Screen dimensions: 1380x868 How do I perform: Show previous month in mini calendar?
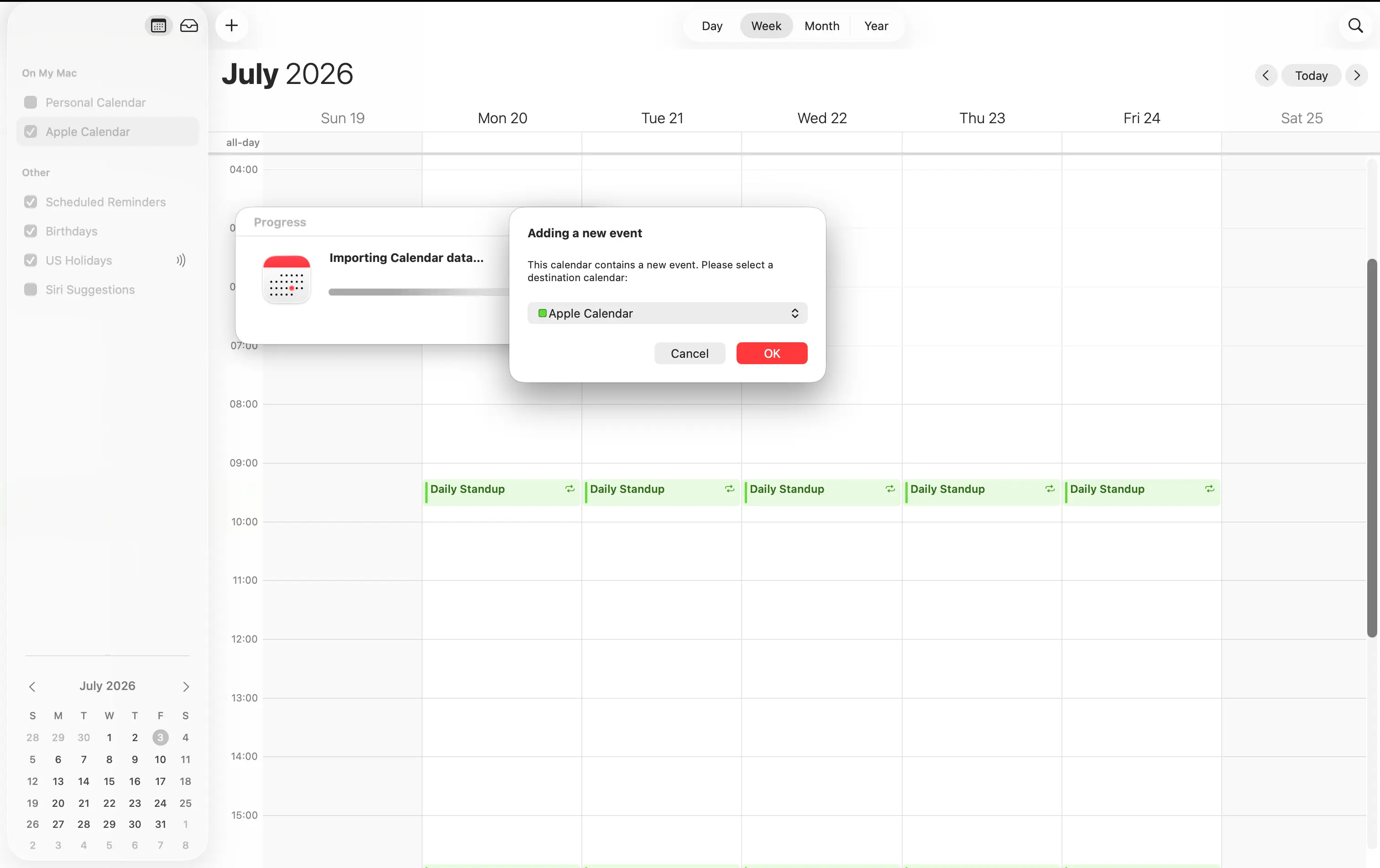(32, 686)
